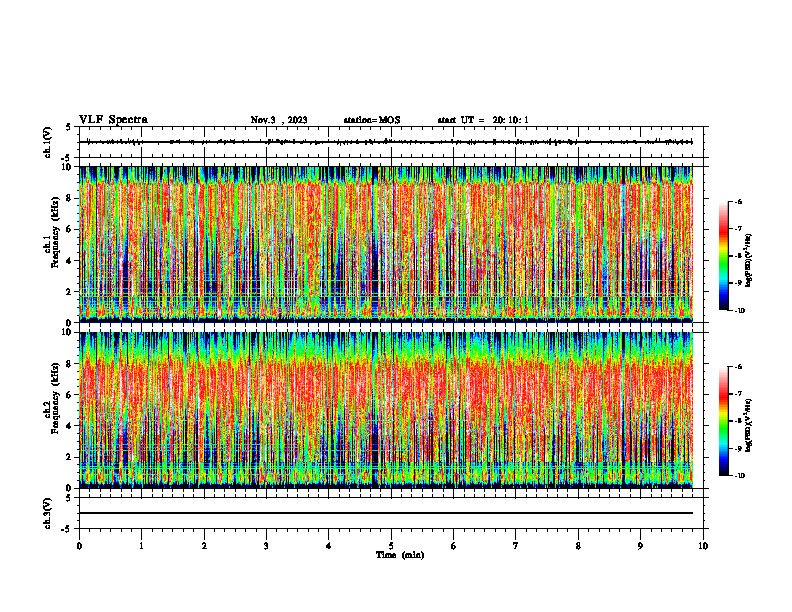Click the "-6" label on ch.2 color bar
Viewport: 792px width, 612px height.
[739, 367]
